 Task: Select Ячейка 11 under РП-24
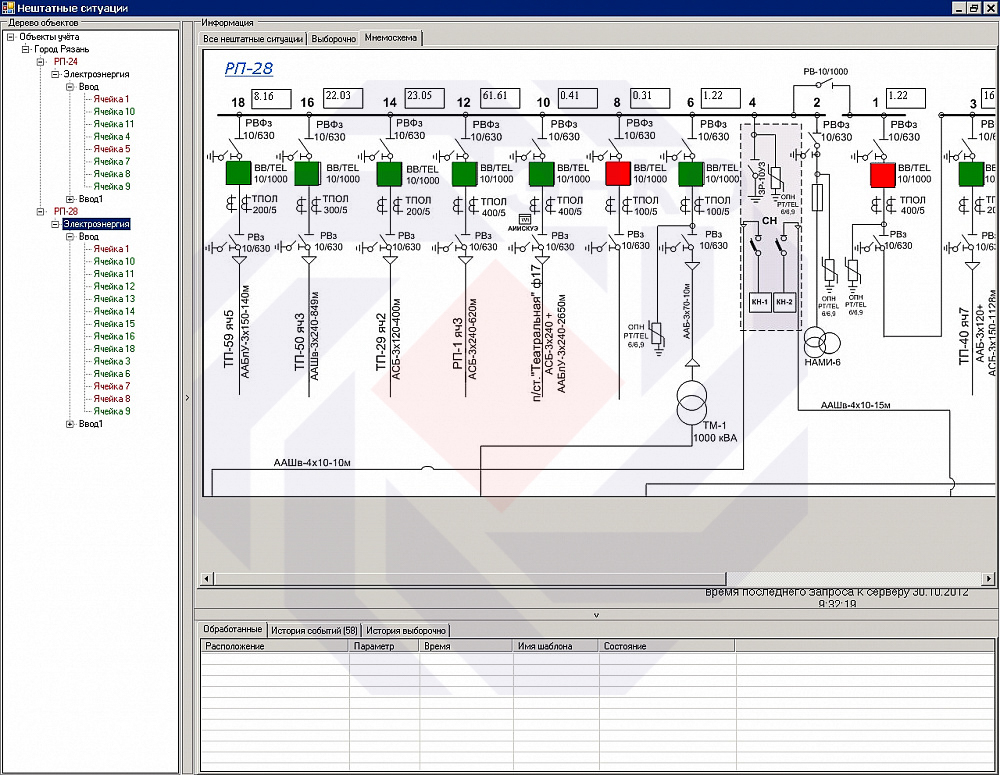114,124
